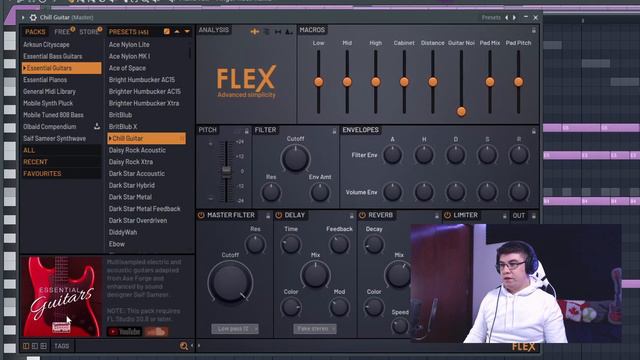The width and height of the screenshot is (640, 360).
Task: Select the two-column browser layout icon
Action: coord(35,346)
